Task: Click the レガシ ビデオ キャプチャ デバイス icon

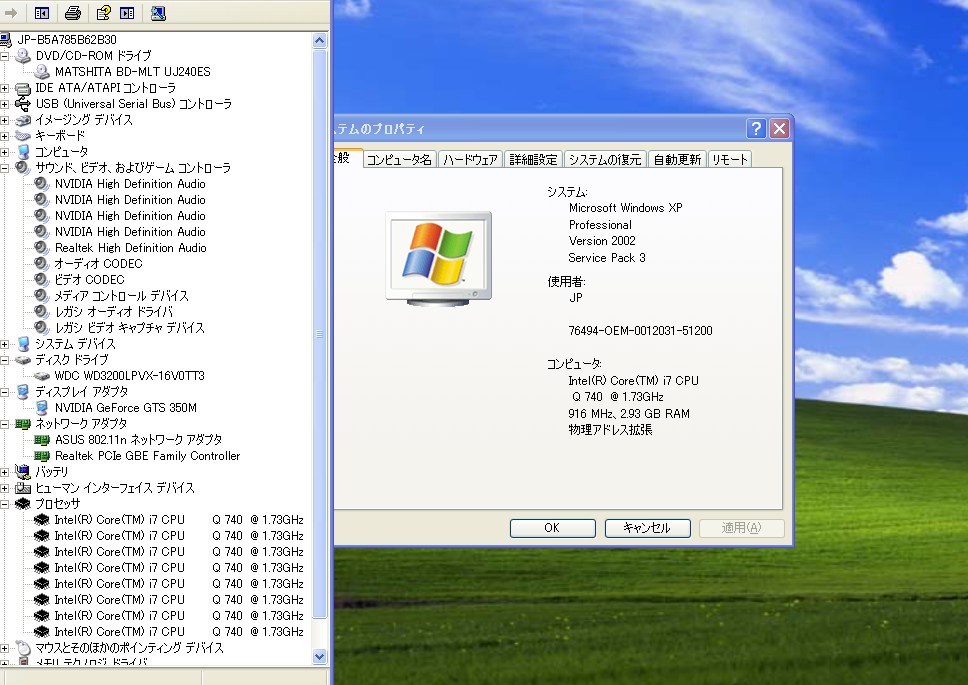Action: pyautogui.click(x=41, y=328)
